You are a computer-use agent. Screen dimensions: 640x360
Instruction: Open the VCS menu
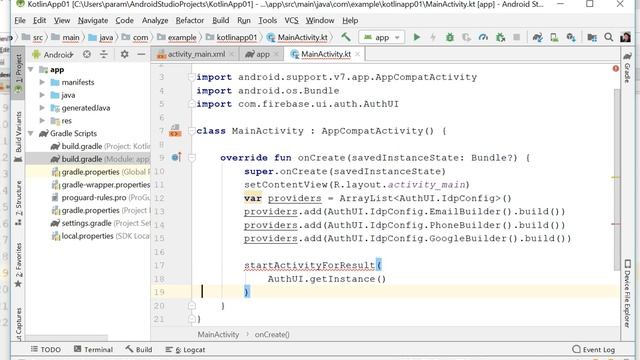(291, 20)
